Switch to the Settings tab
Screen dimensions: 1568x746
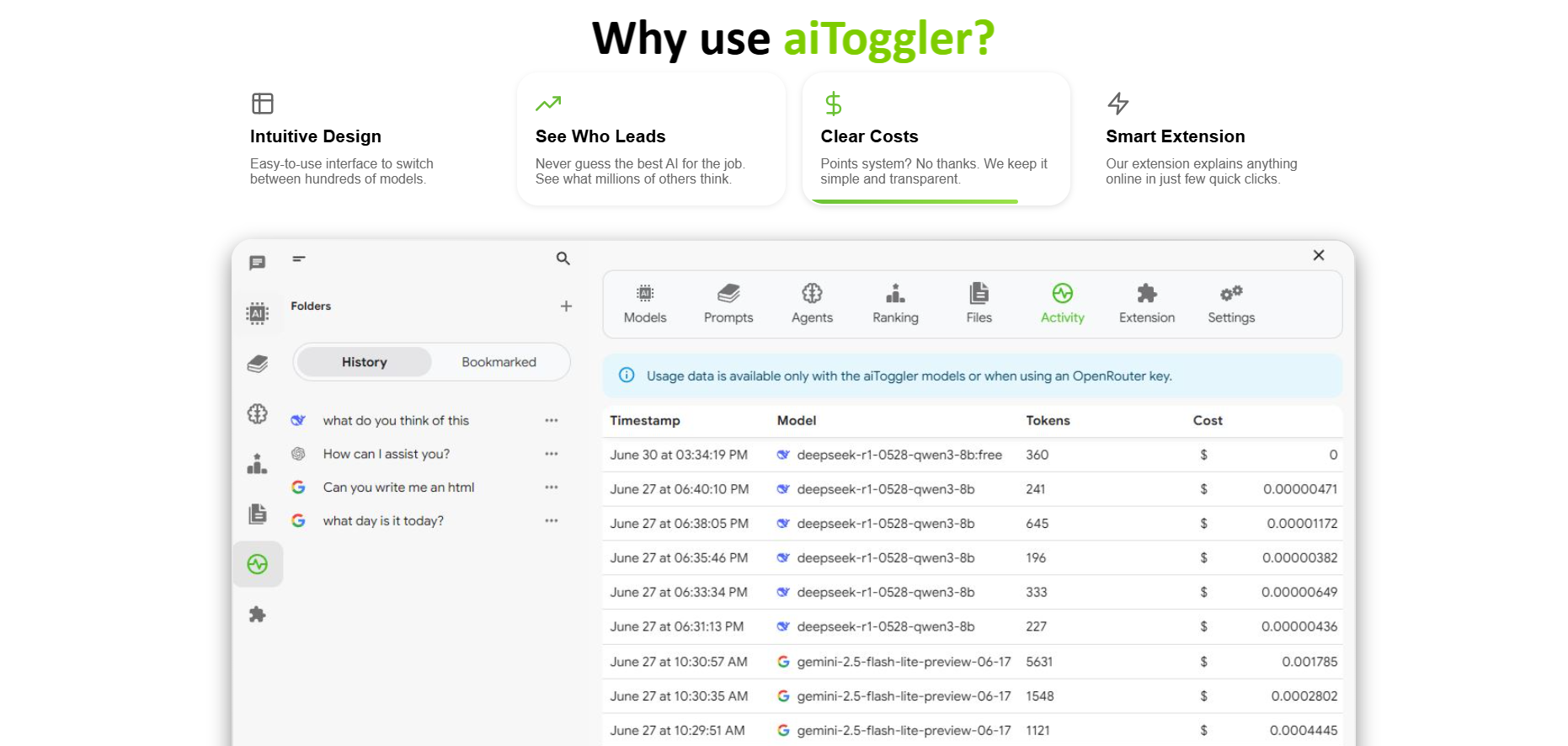tap(1231, 304)
